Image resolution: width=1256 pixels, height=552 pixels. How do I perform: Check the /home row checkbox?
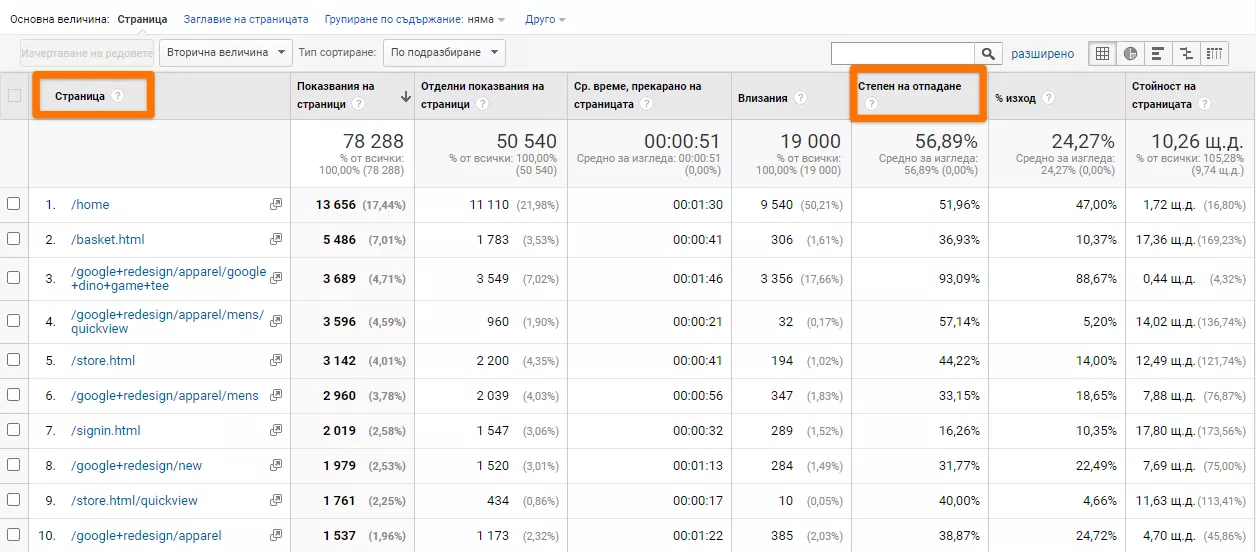[x=14, y=204]
